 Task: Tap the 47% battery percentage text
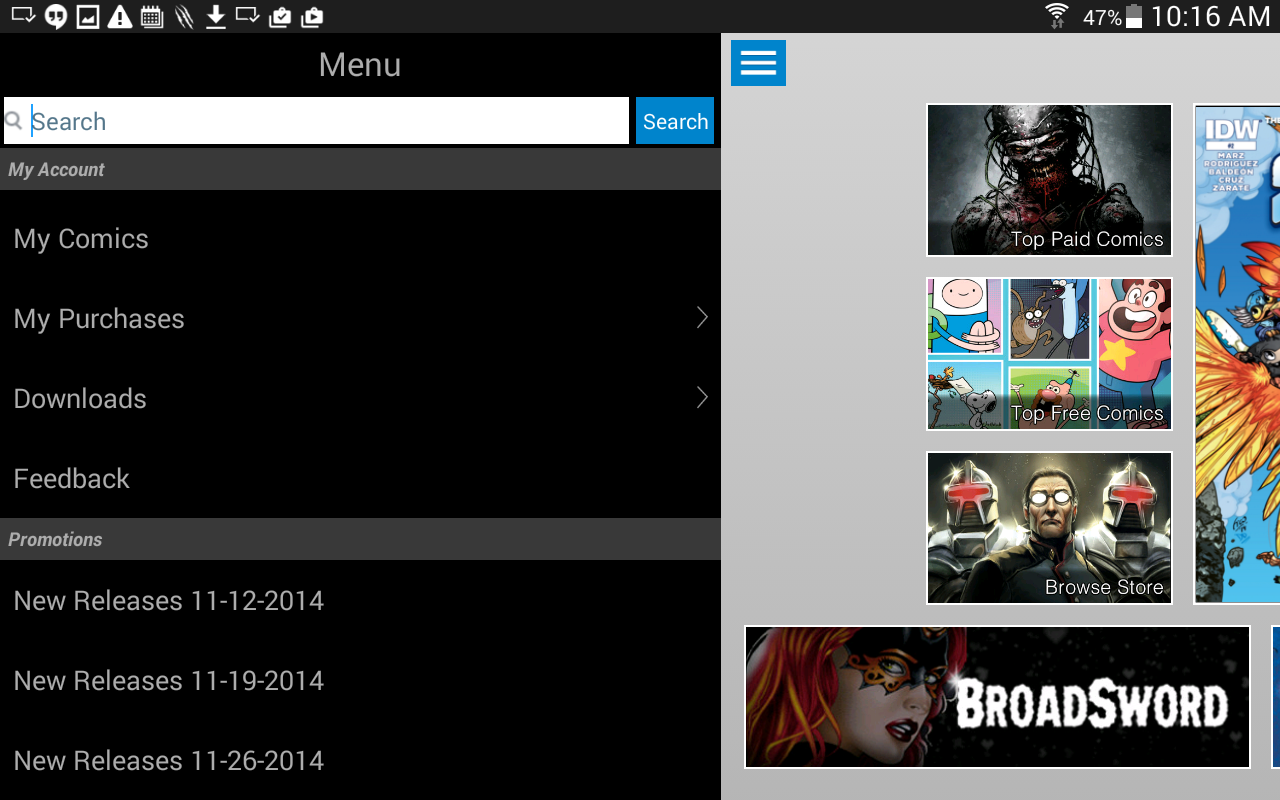[x=1102, y=17]
